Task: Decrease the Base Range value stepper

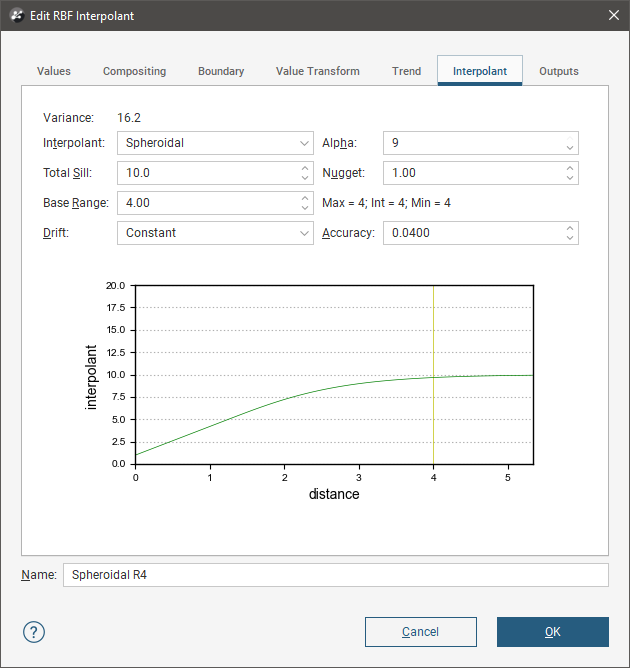Action: click(x=305, y=208)
